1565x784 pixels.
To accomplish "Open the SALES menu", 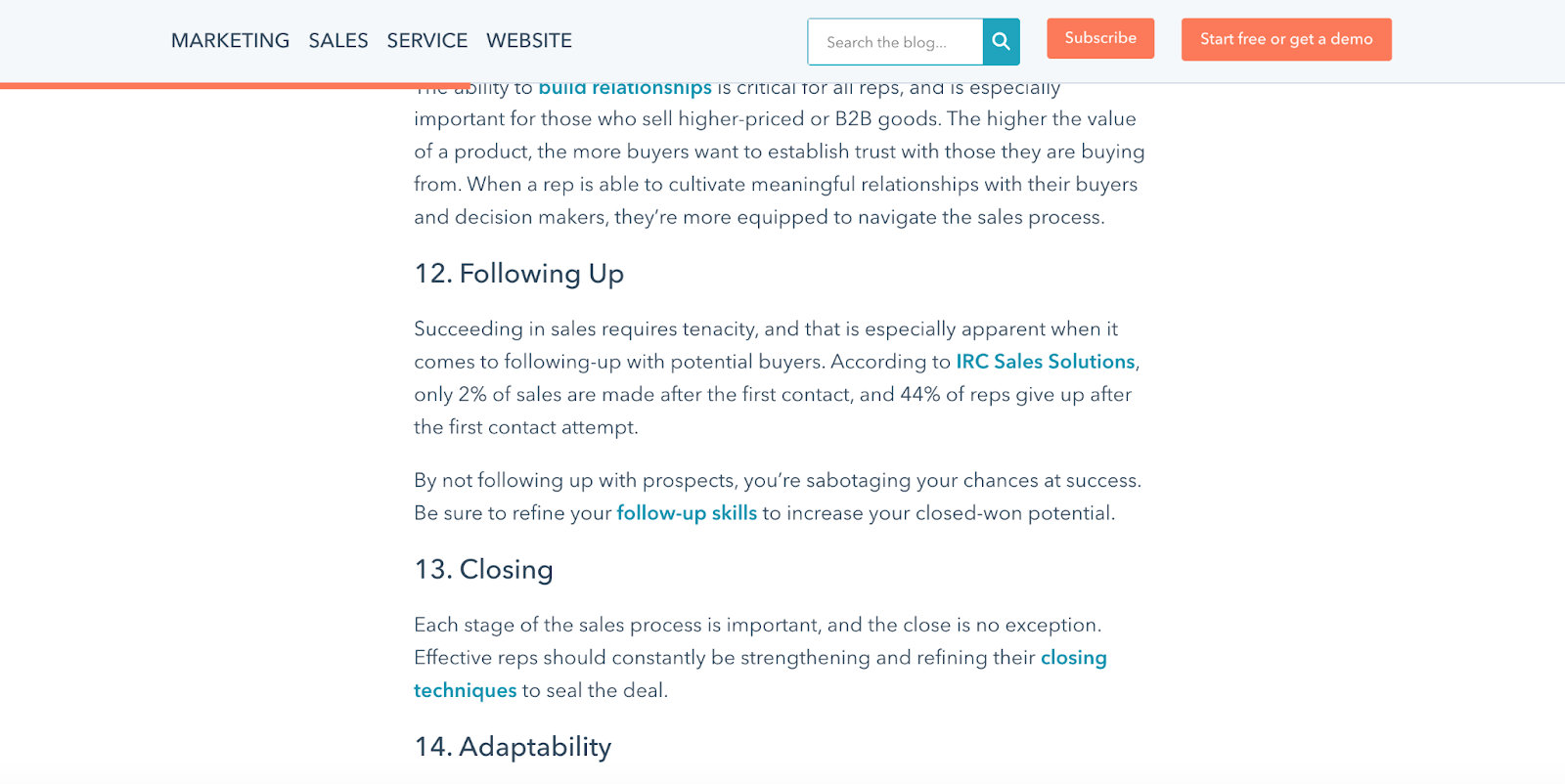I will (x=338, y=40).
